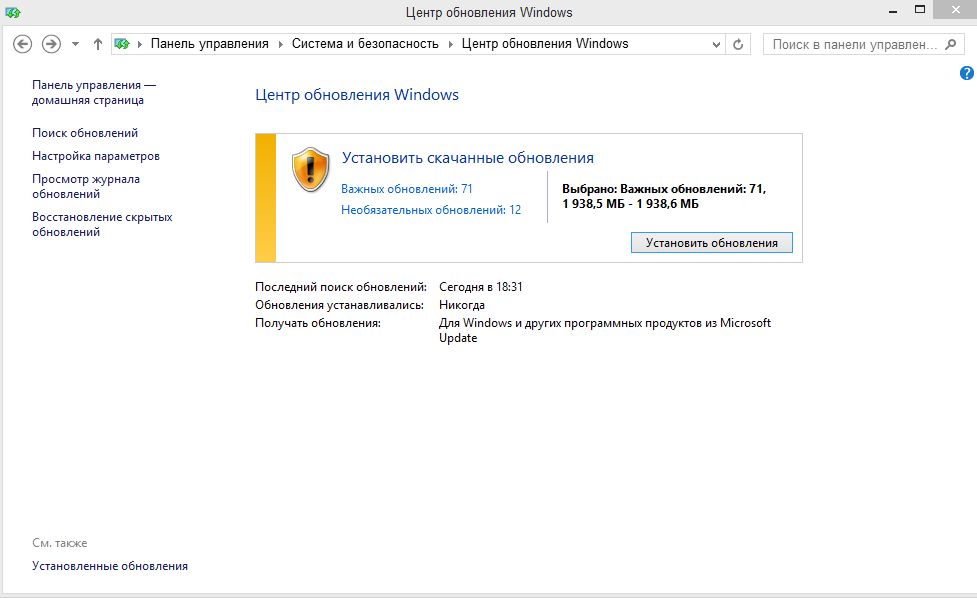
Task: Open the recent locations dropdown arrow
Action: (75, 44)
